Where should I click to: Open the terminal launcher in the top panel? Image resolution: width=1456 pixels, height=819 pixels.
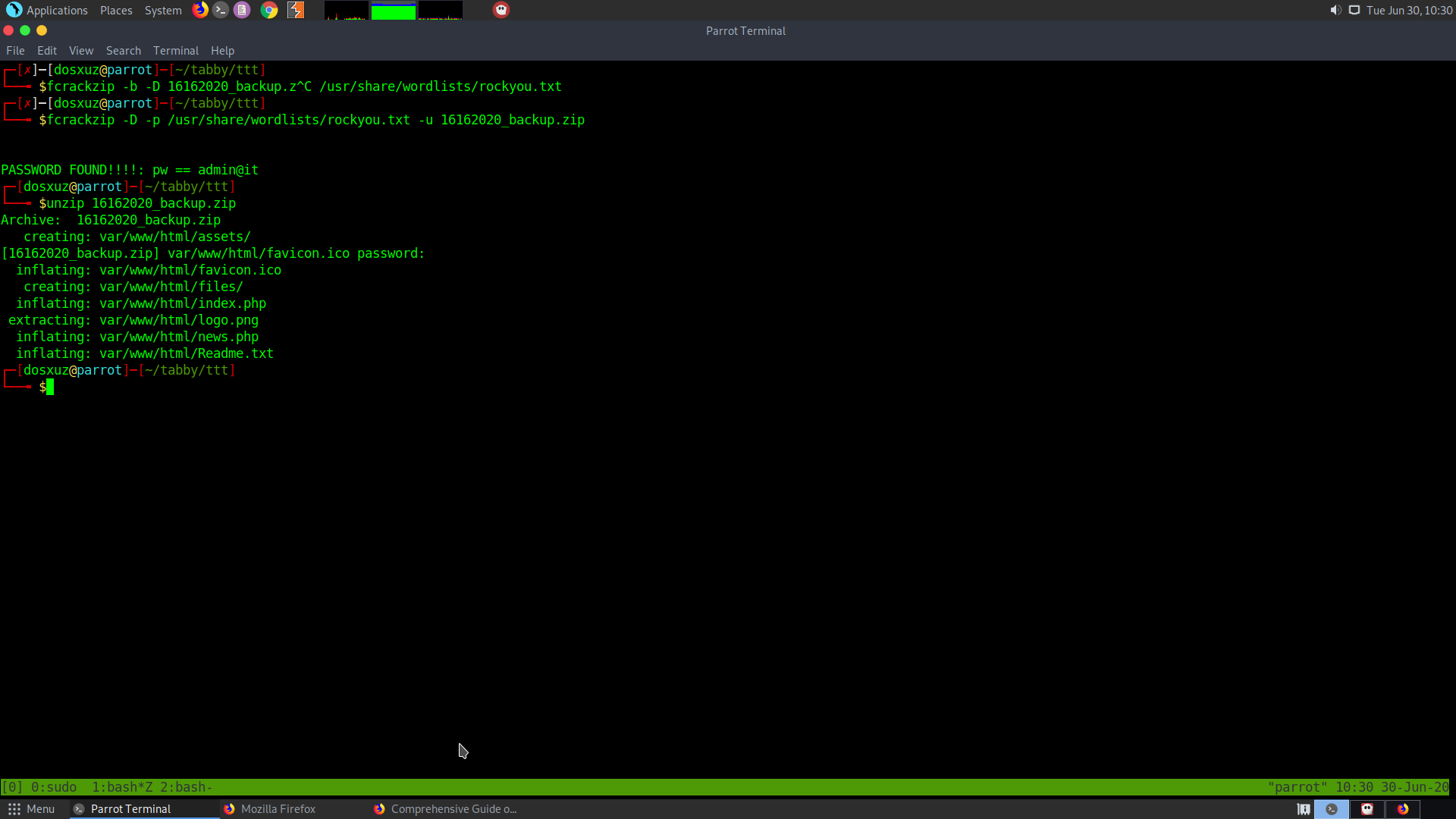(221, 10)
